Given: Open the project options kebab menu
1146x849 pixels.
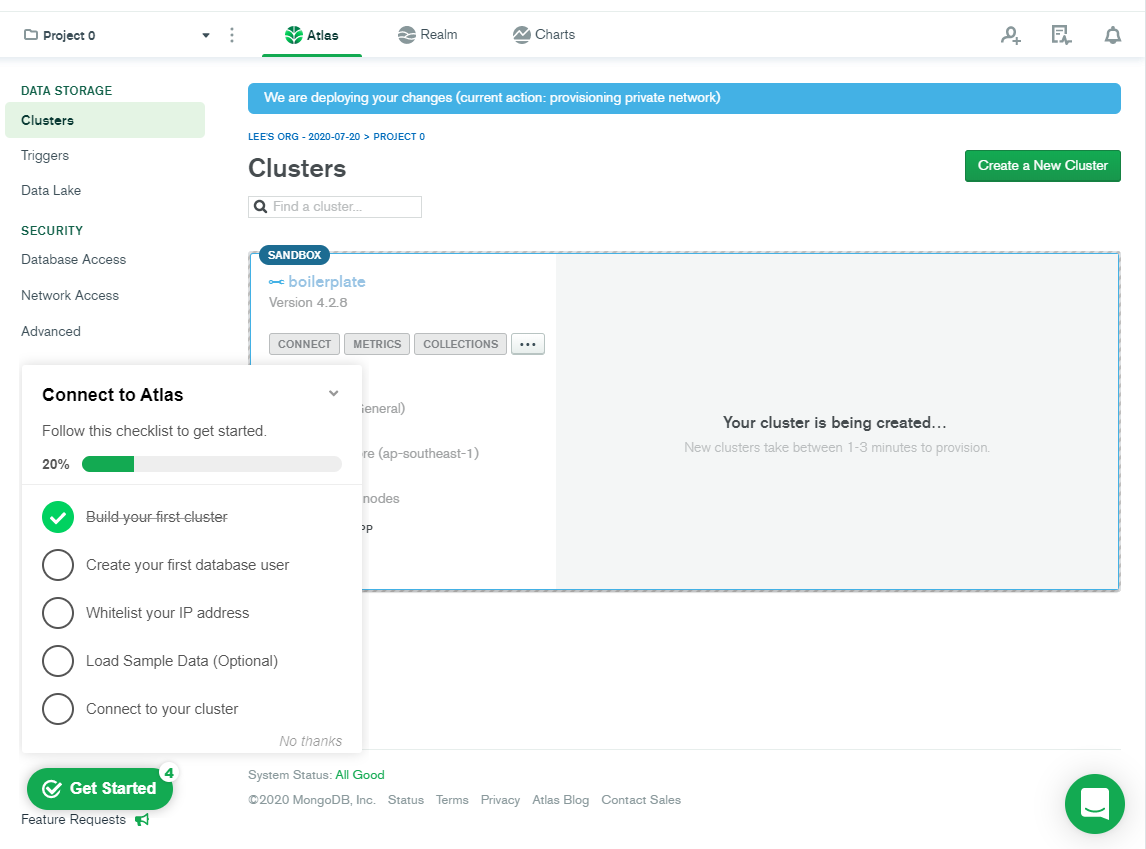Looking at the screenshot, I should [232, 35].
